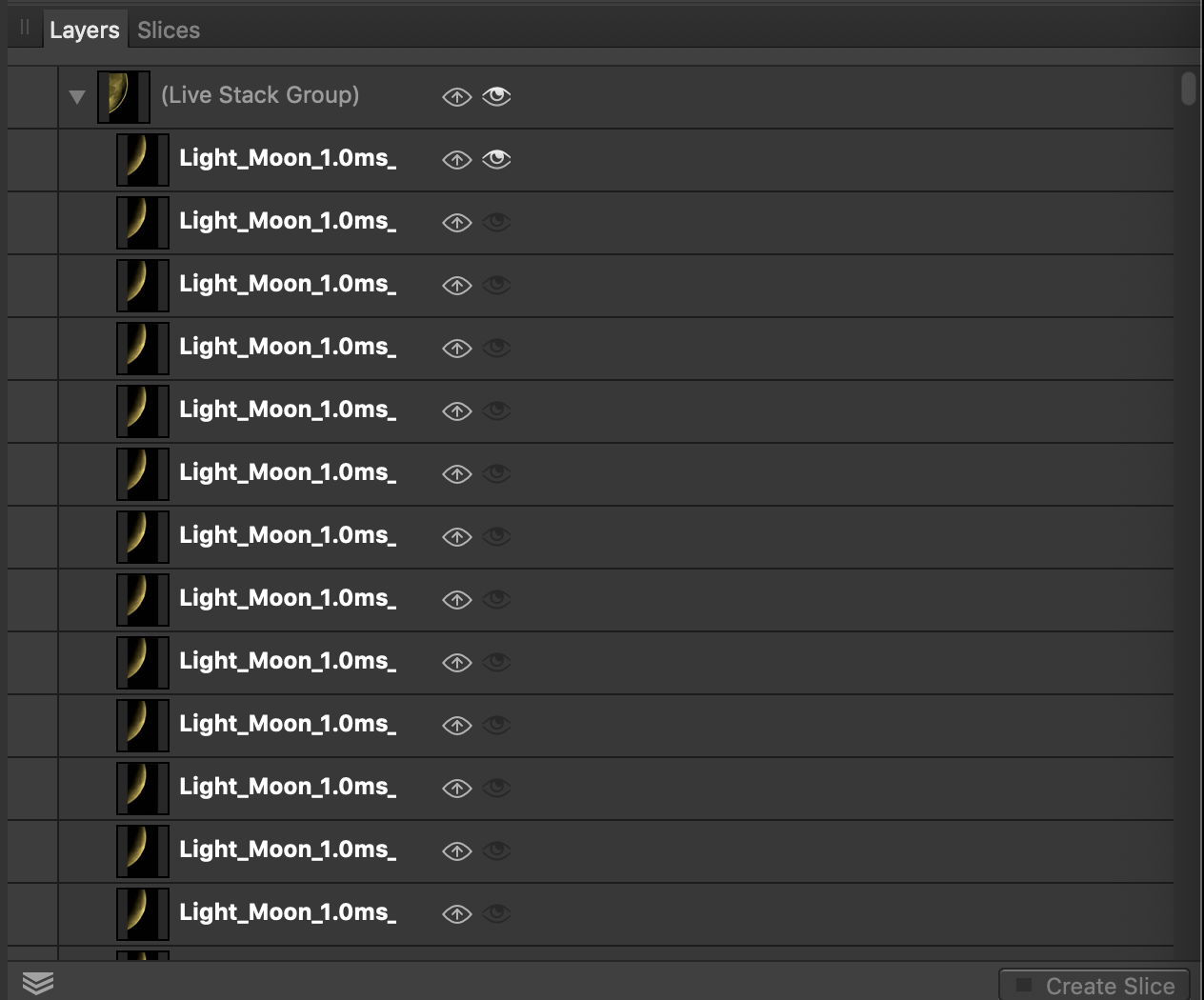Click the slice export icon on the visible Light_Moon layer
The width and height of the screenshot is (1204, 1000).
[x=457, y=160]
